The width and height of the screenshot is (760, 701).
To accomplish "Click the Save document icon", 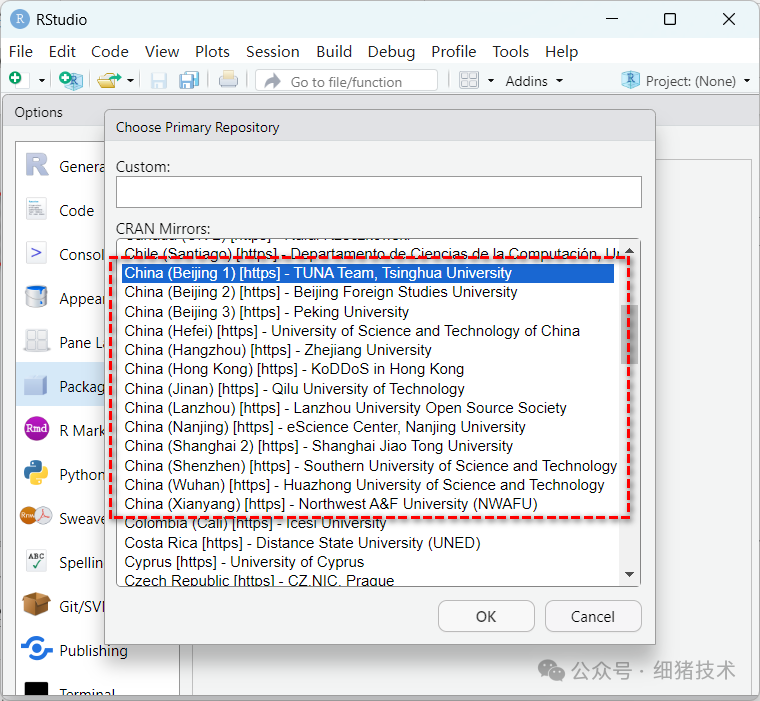I will coord(158,80).
